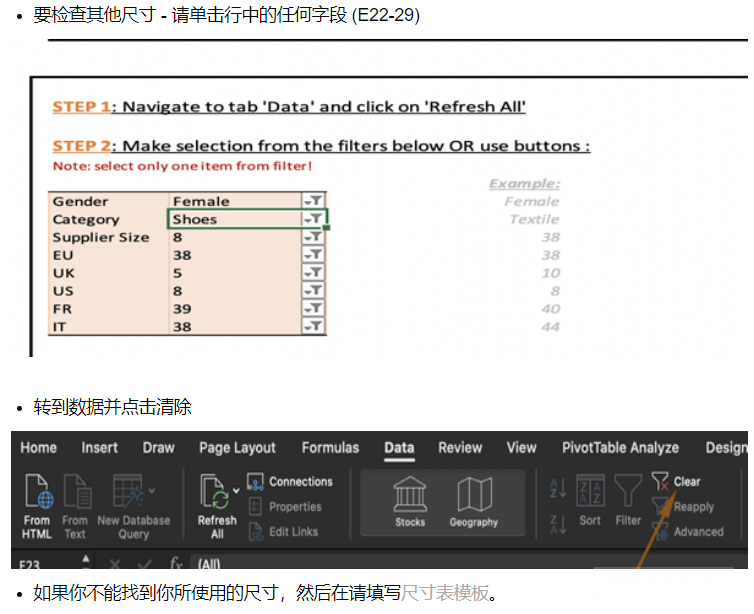The width and height of the screenshot is (754, 614).
Task: Open the FR size filter dropdown
Action: (314, 308)
